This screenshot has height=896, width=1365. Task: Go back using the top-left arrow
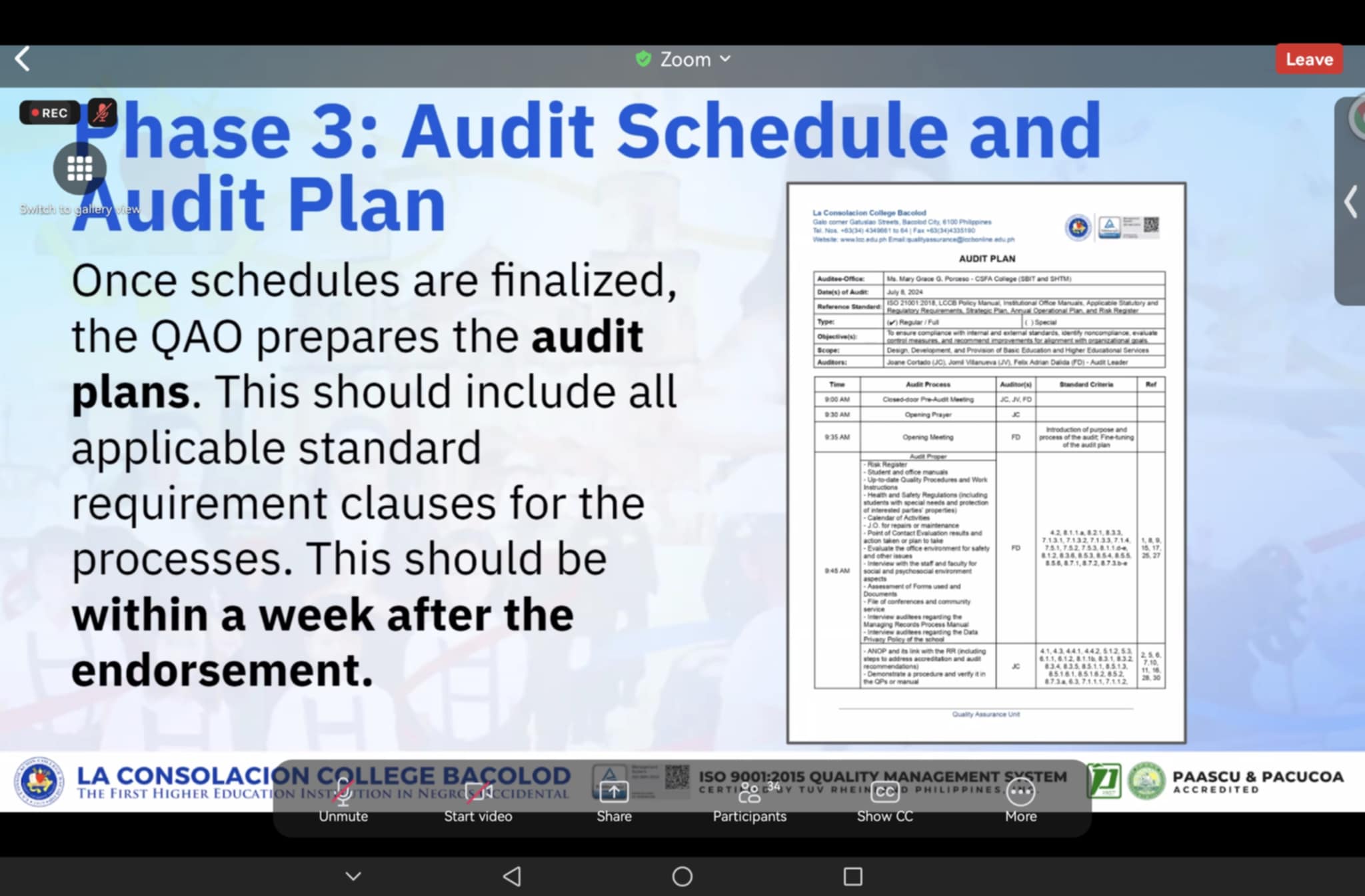click(x=23, y=59)
